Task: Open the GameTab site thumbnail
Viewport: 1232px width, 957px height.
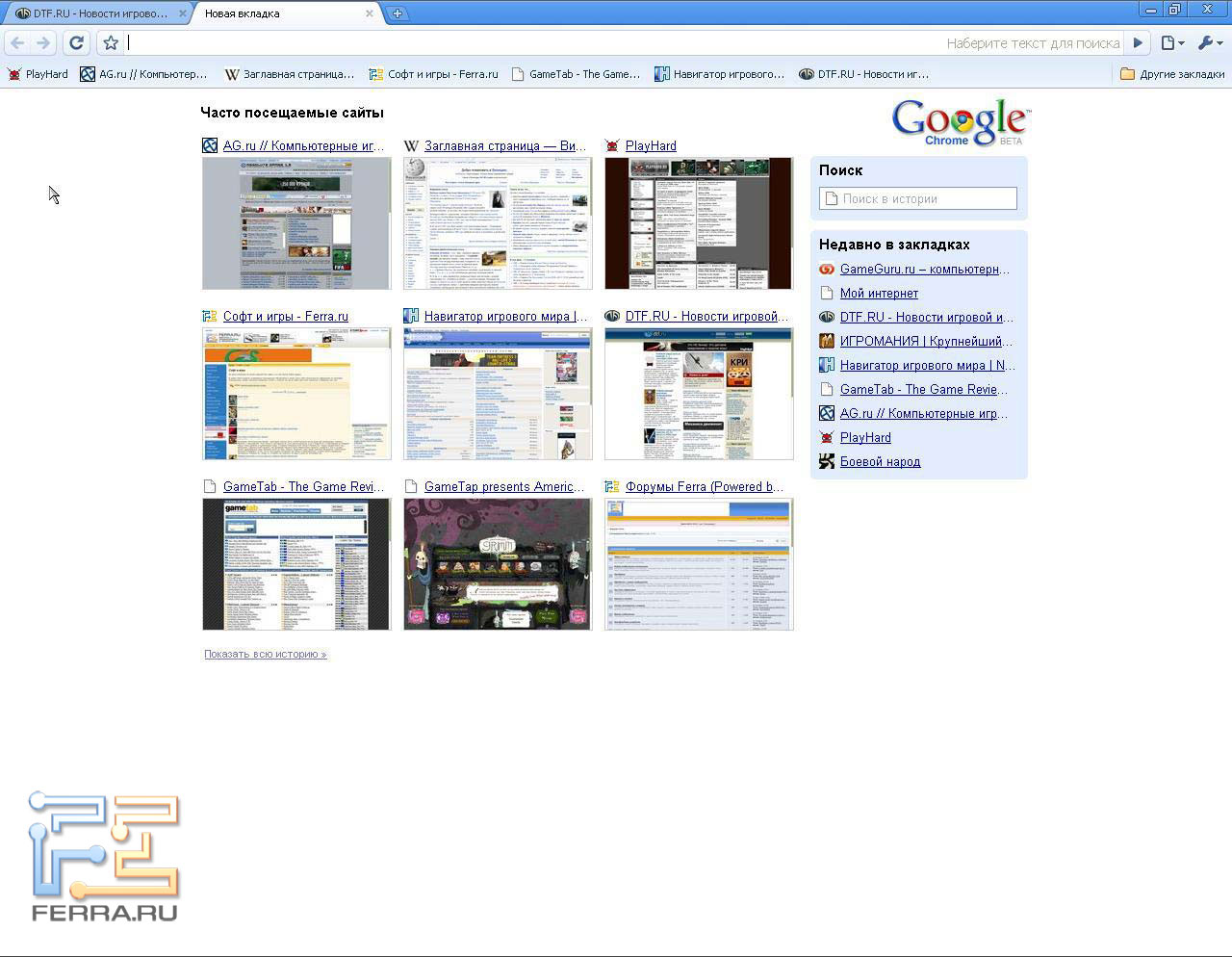Action: [x=296, y=564]
